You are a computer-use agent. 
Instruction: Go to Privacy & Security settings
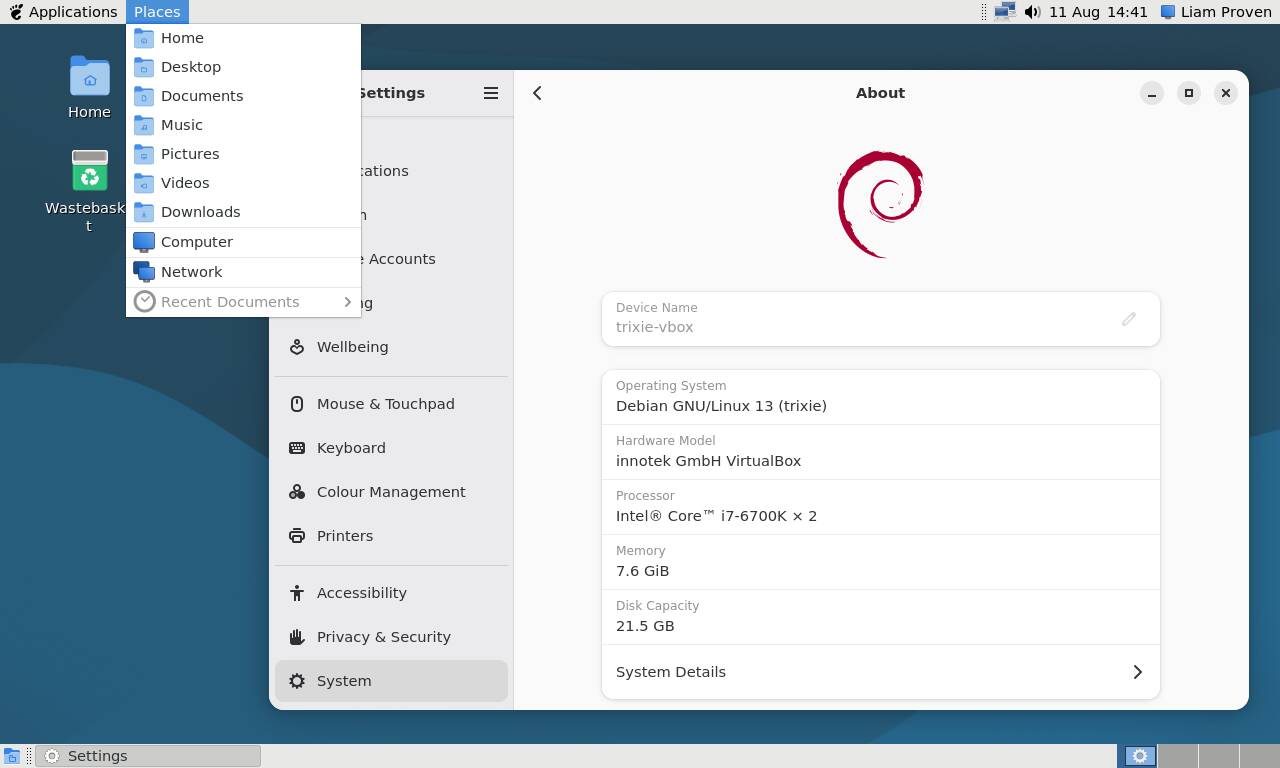click(383, 637)
